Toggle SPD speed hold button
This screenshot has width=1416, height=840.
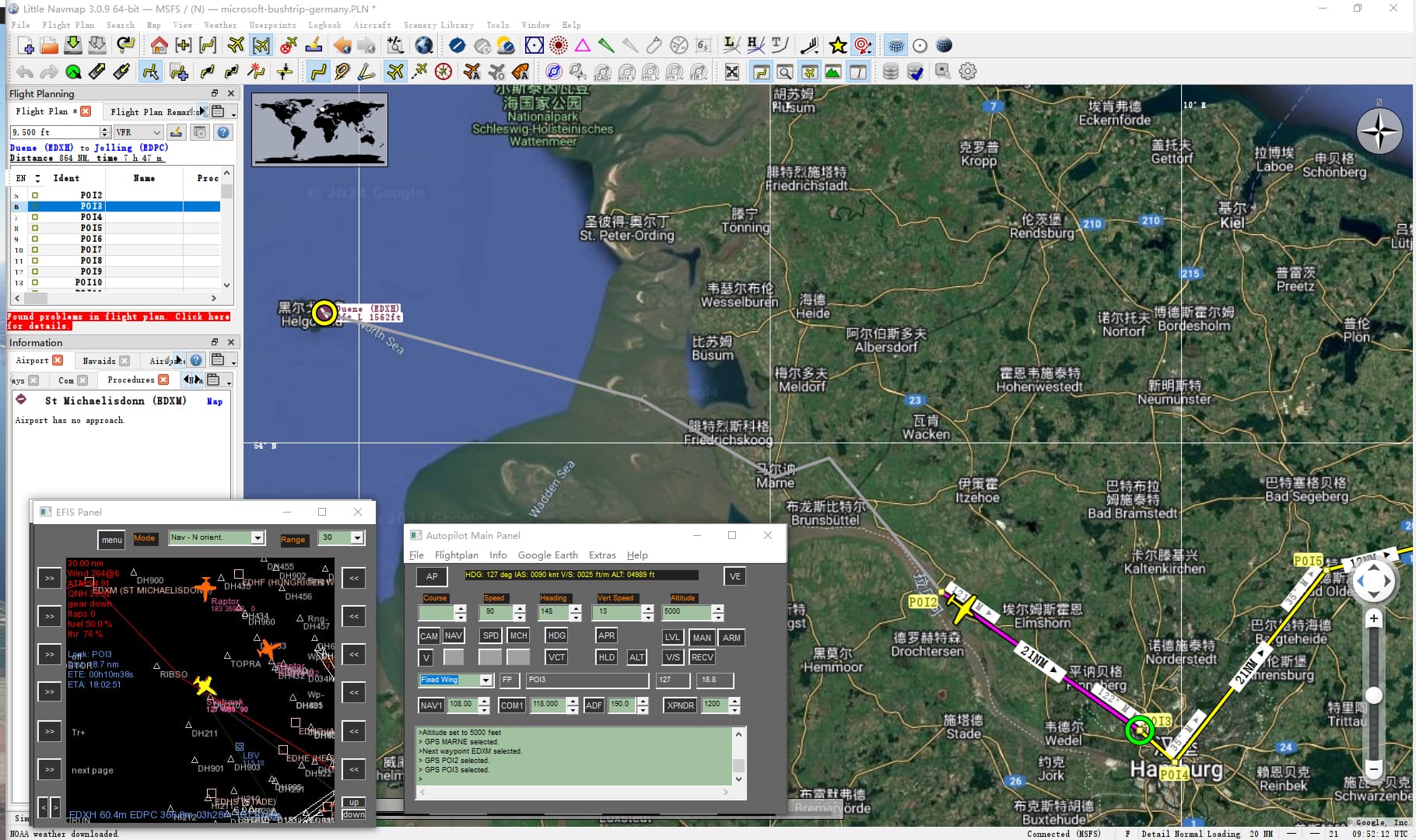click(x=490, y=635)
